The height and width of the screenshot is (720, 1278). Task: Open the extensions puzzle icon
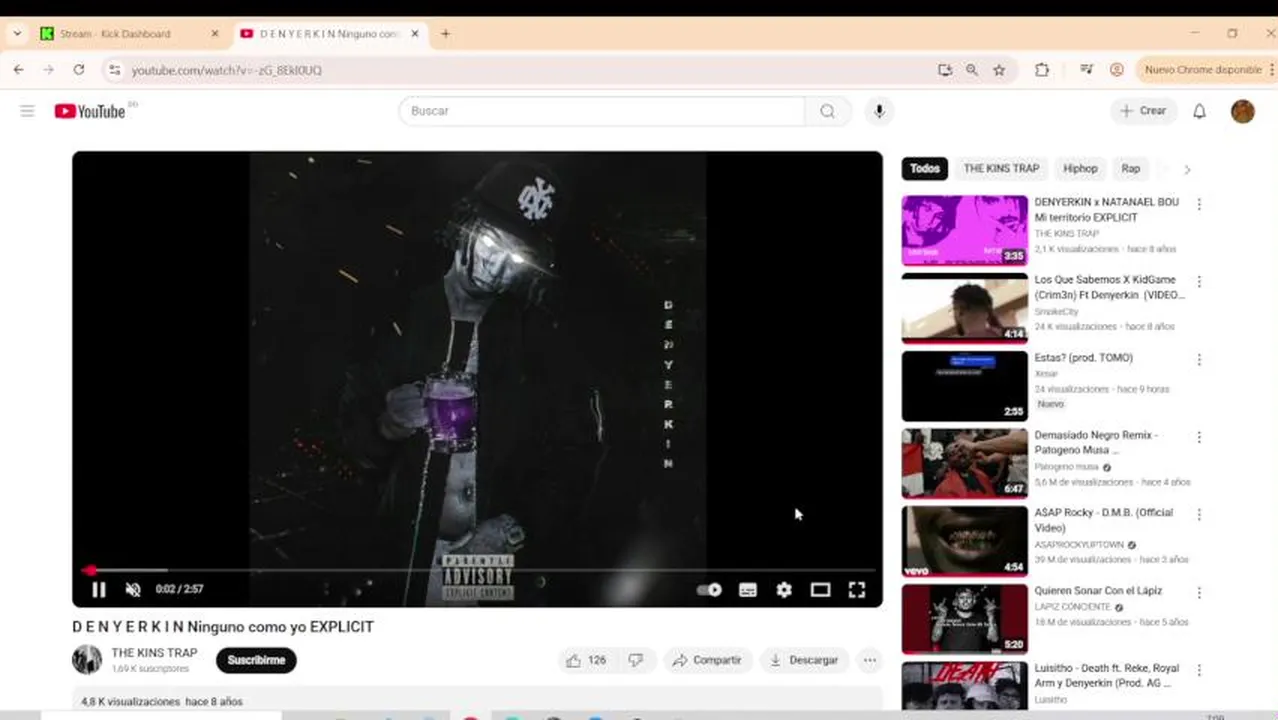(1041, 70)
